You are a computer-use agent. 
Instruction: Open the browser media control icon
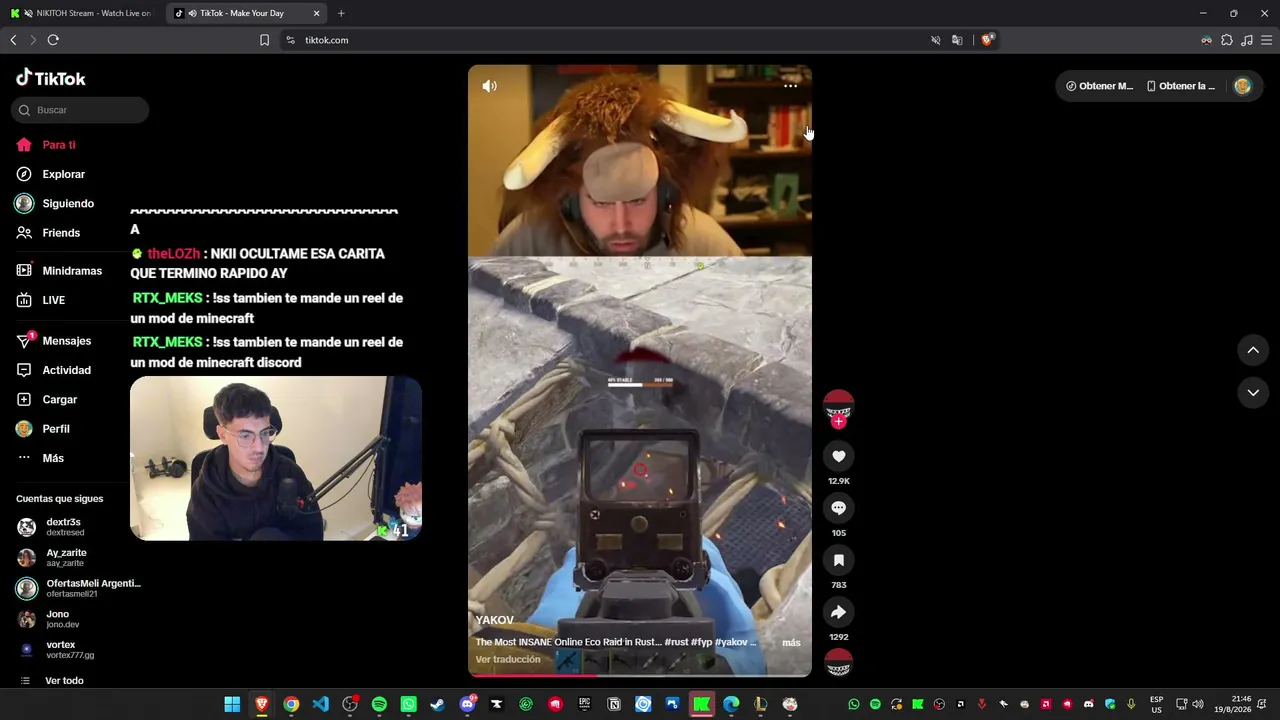pyautogui.click(x=1247, y=40)
